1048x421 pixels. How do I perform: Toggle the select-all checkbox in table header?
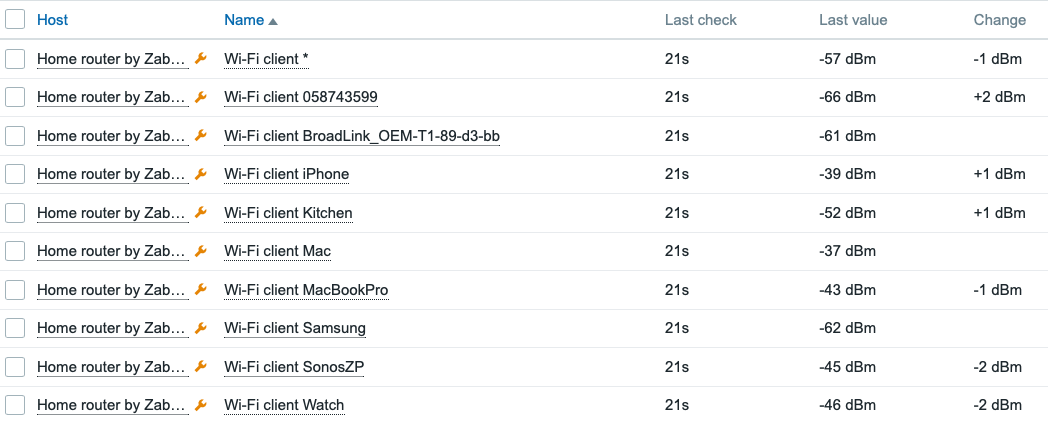[x=14, y=20]
